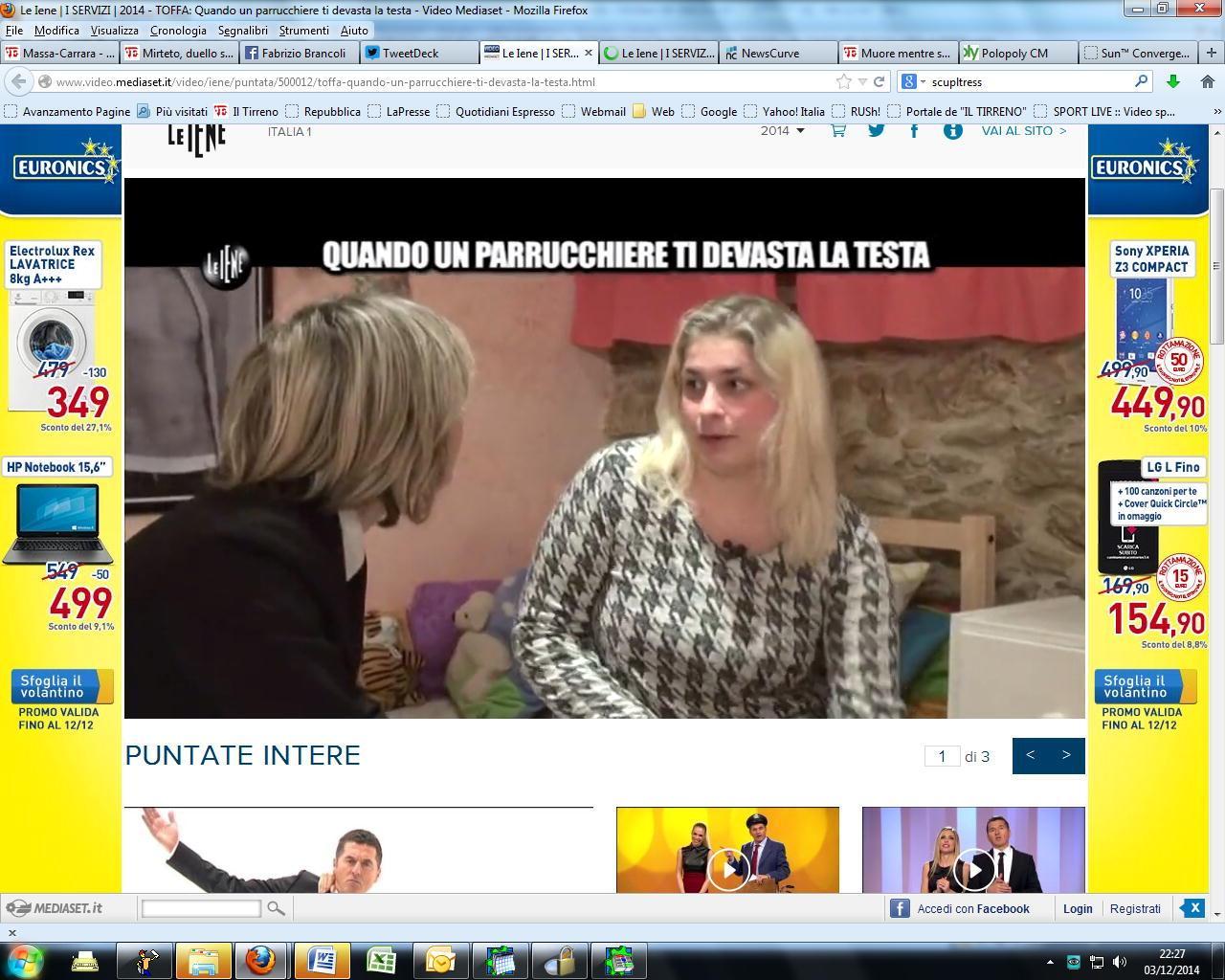Switch to the Polopoly CM tab

1017,53
